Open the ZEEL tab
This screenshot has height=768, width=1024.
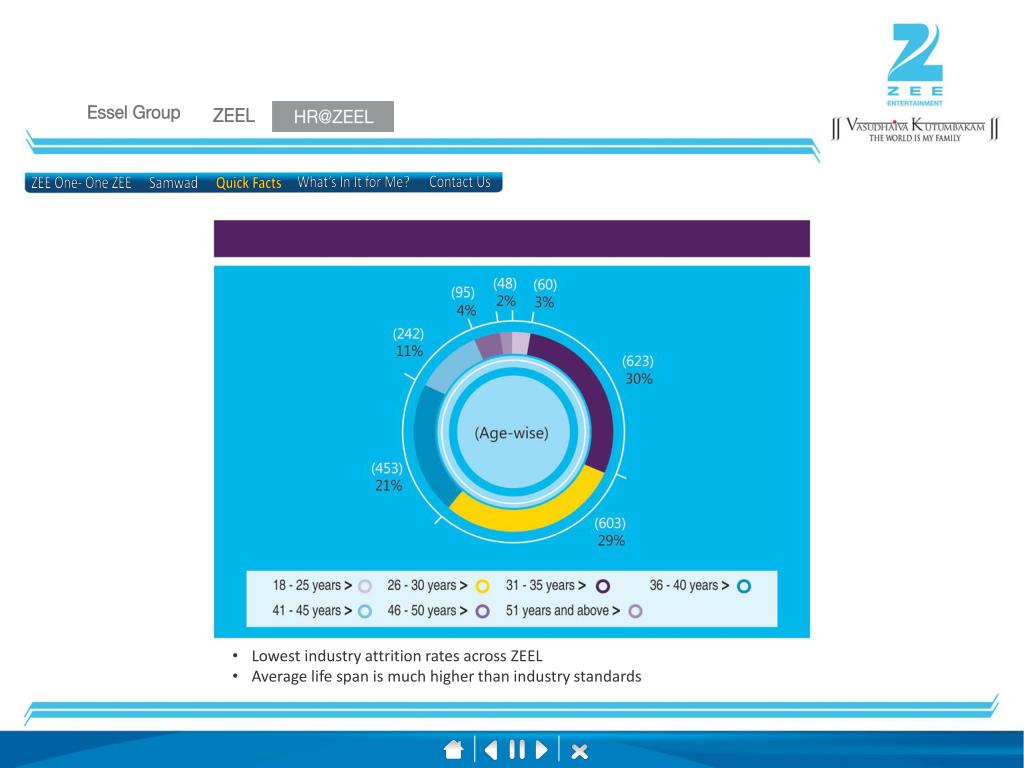tap(233, 116)
